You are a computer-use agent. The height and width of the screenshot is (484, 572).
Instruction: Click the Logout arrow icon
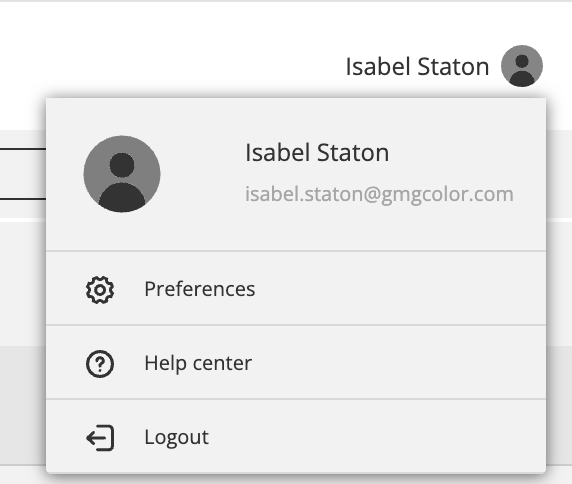click(100, 438)
